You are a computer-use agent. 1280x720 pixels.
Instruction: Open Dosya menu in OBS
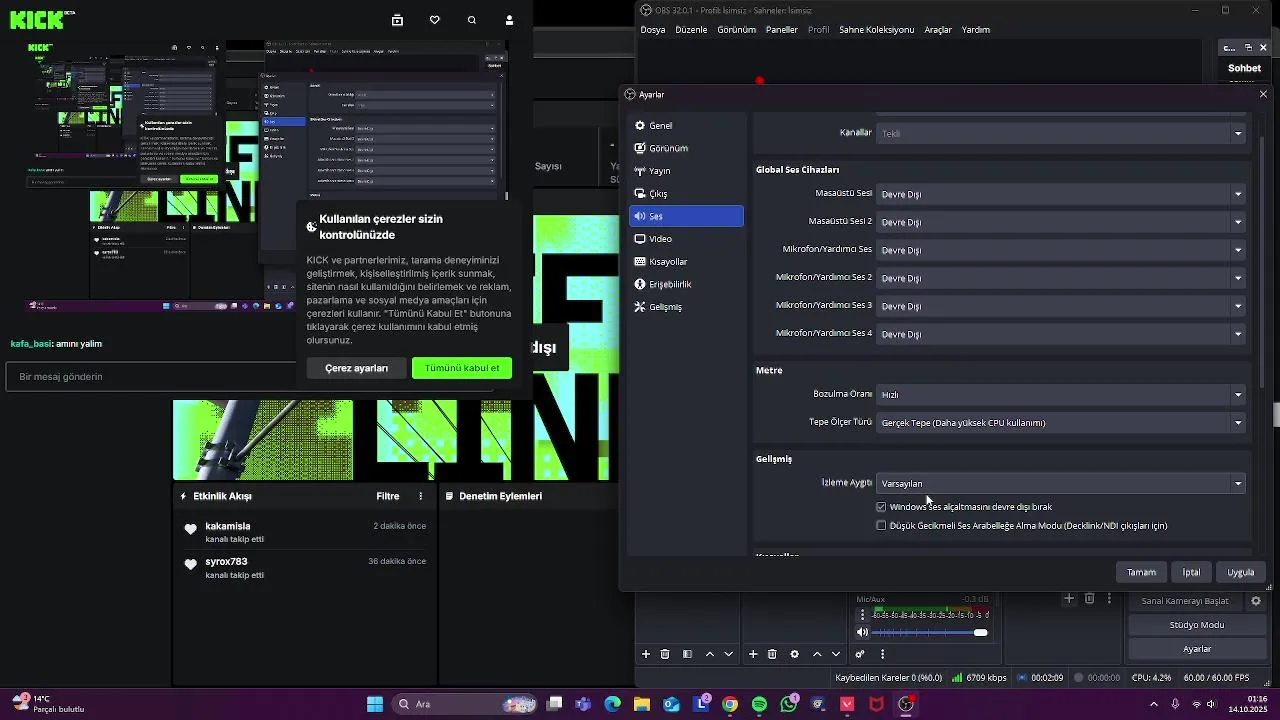pos(653,30)
